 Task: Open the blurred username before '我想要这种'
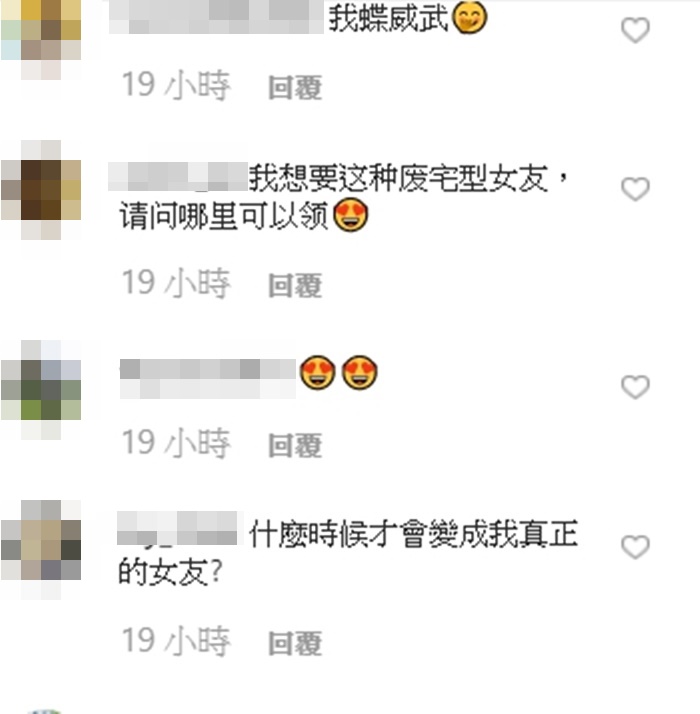pos(178,176)
